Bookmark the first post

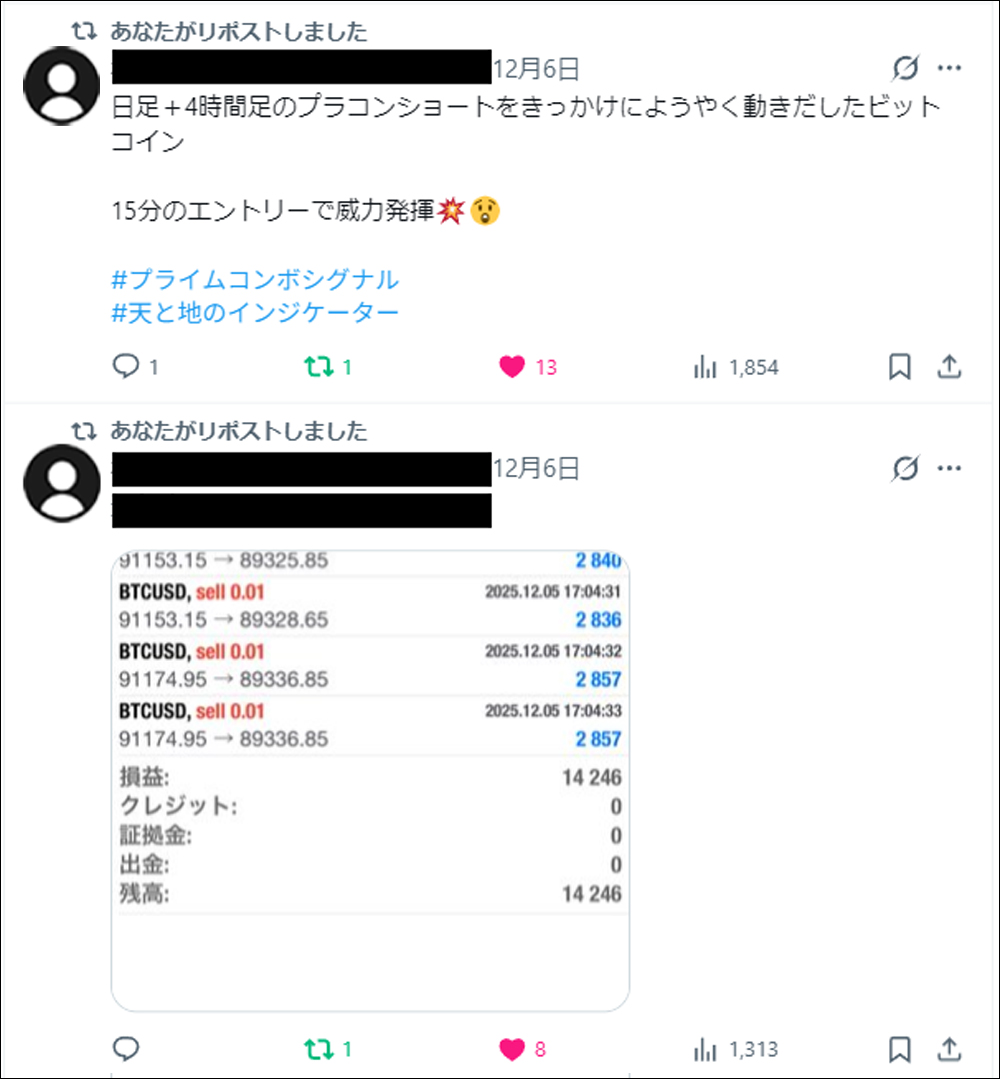900,366
